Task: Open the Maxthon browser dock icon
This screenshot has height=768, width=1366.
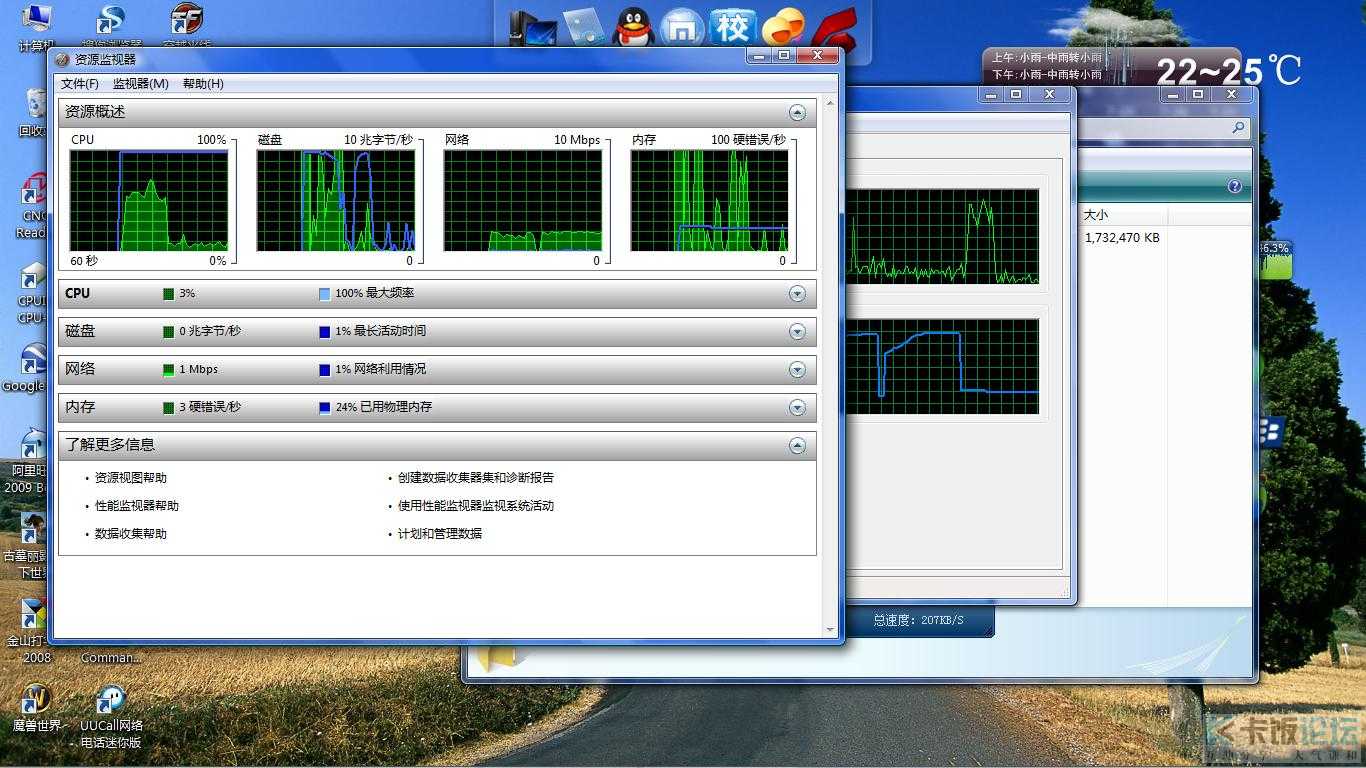Action: (x=683, y=28)
